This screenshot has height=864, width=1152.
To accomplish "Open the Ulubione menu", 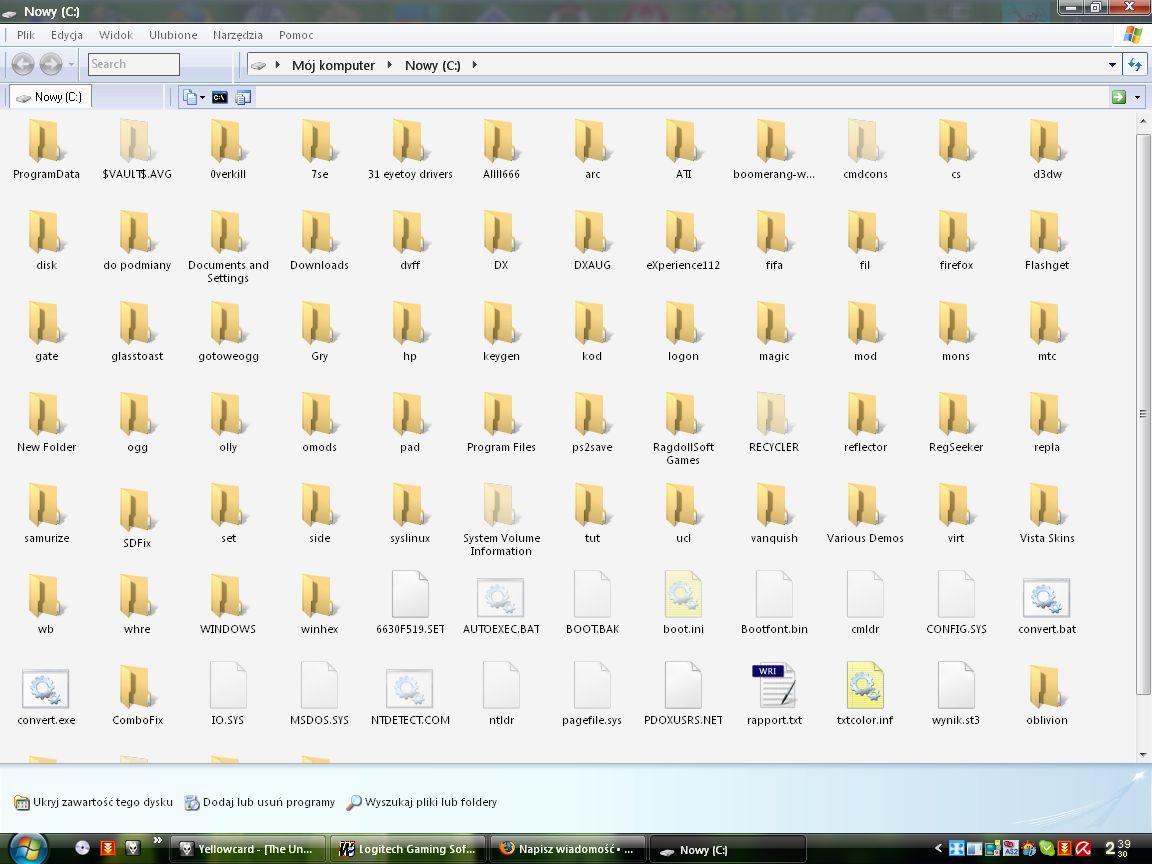I will (173, 35).
